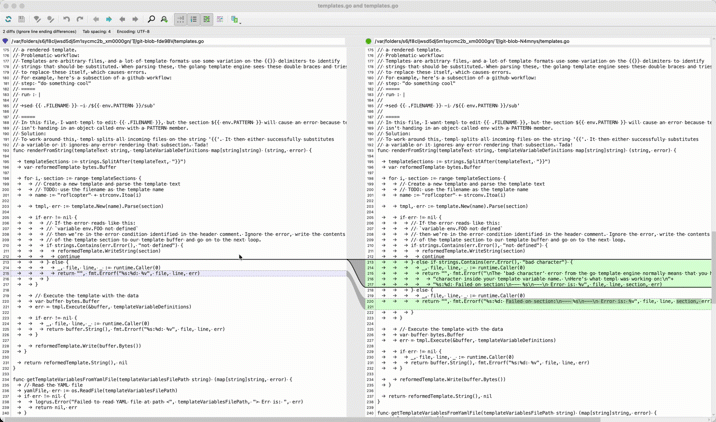Click left comment '// Problematic workflow:'
This screenshot has height=422, width=716.
pyautogui.click(x=46, y=55)
